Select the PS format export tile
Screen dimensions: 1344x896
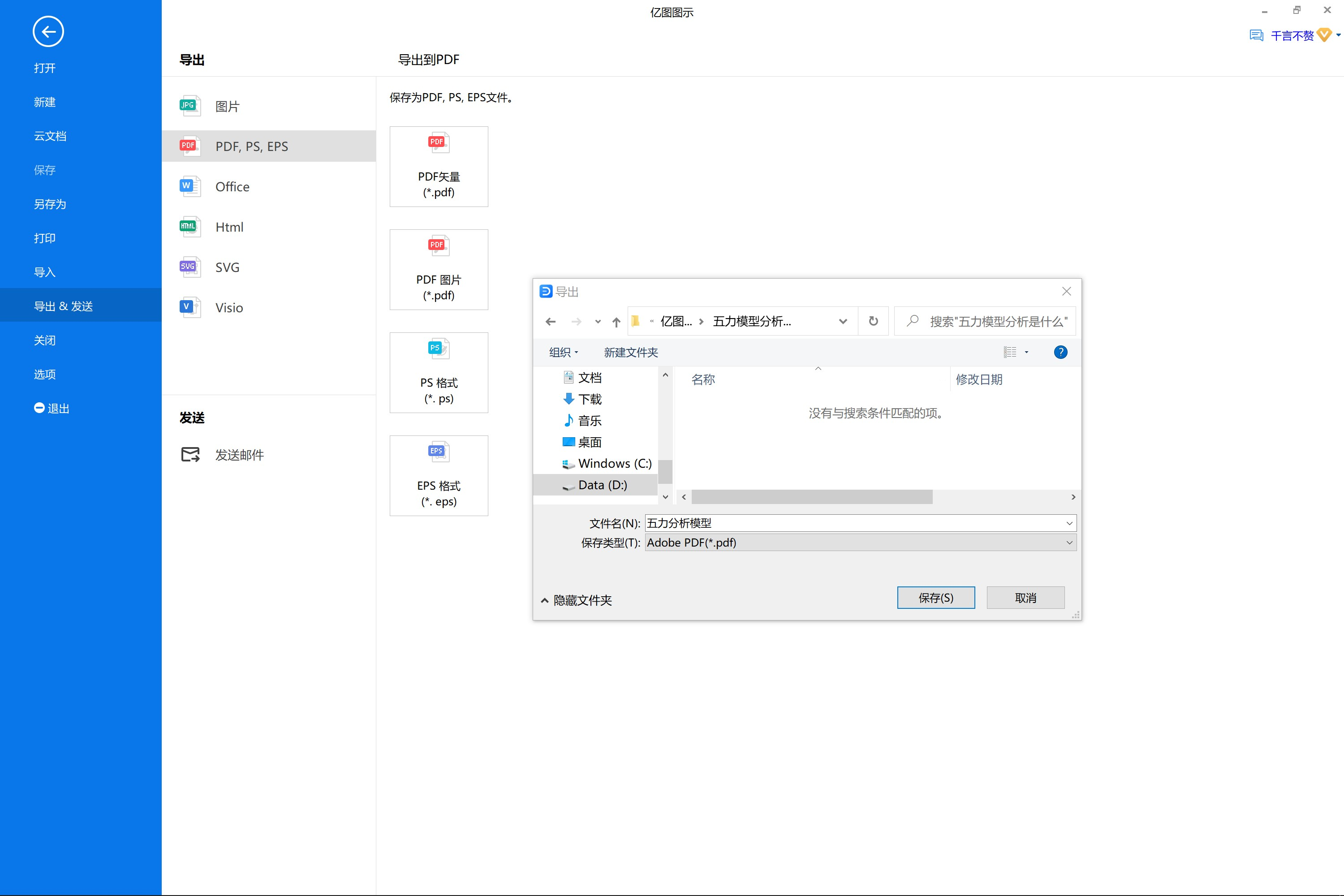tap(439, 373)
